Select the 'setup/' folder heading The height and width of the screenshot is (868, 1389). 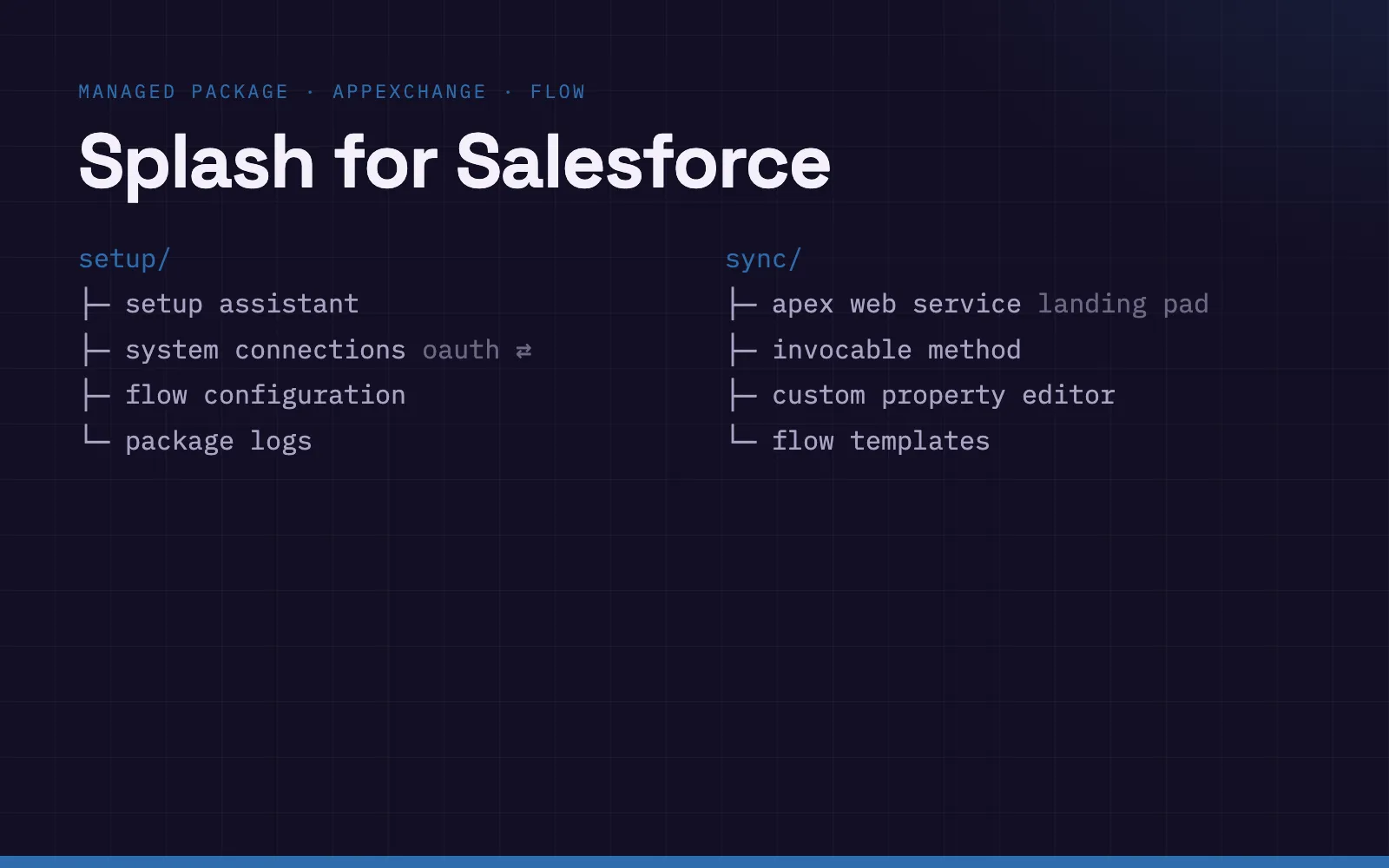pyautogui.click(x=124, y=260)
